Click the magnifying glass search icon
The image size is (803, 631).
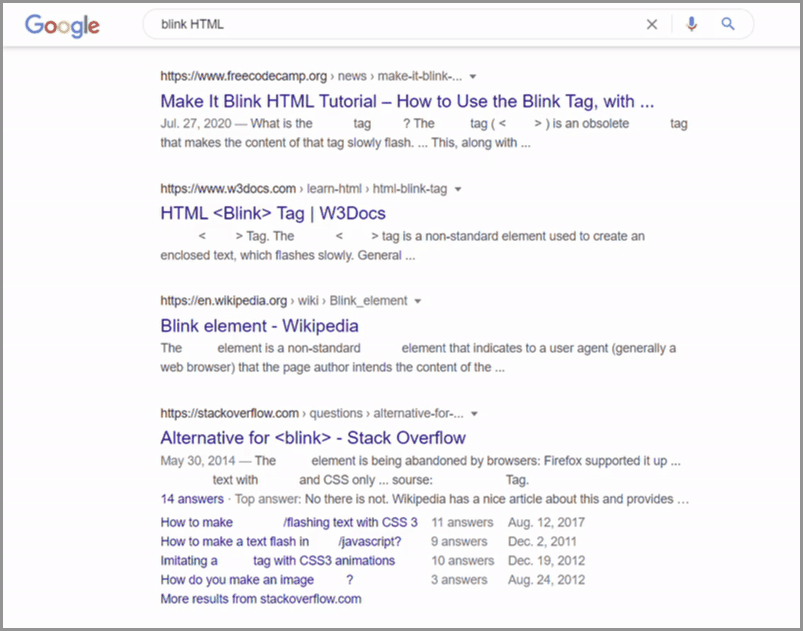[728, 24]
